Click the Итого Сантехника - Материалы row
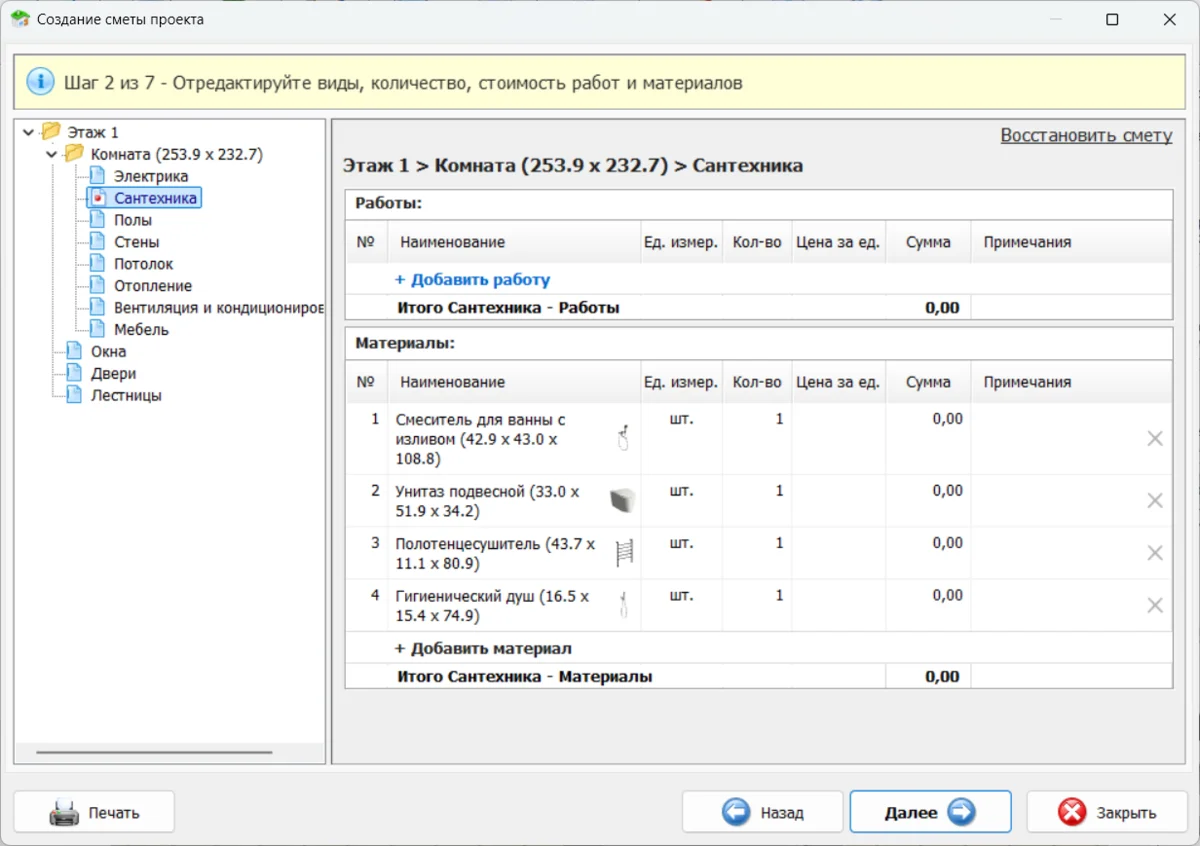The width and height of the screenshot is (1200, 846). click(759, 677)
